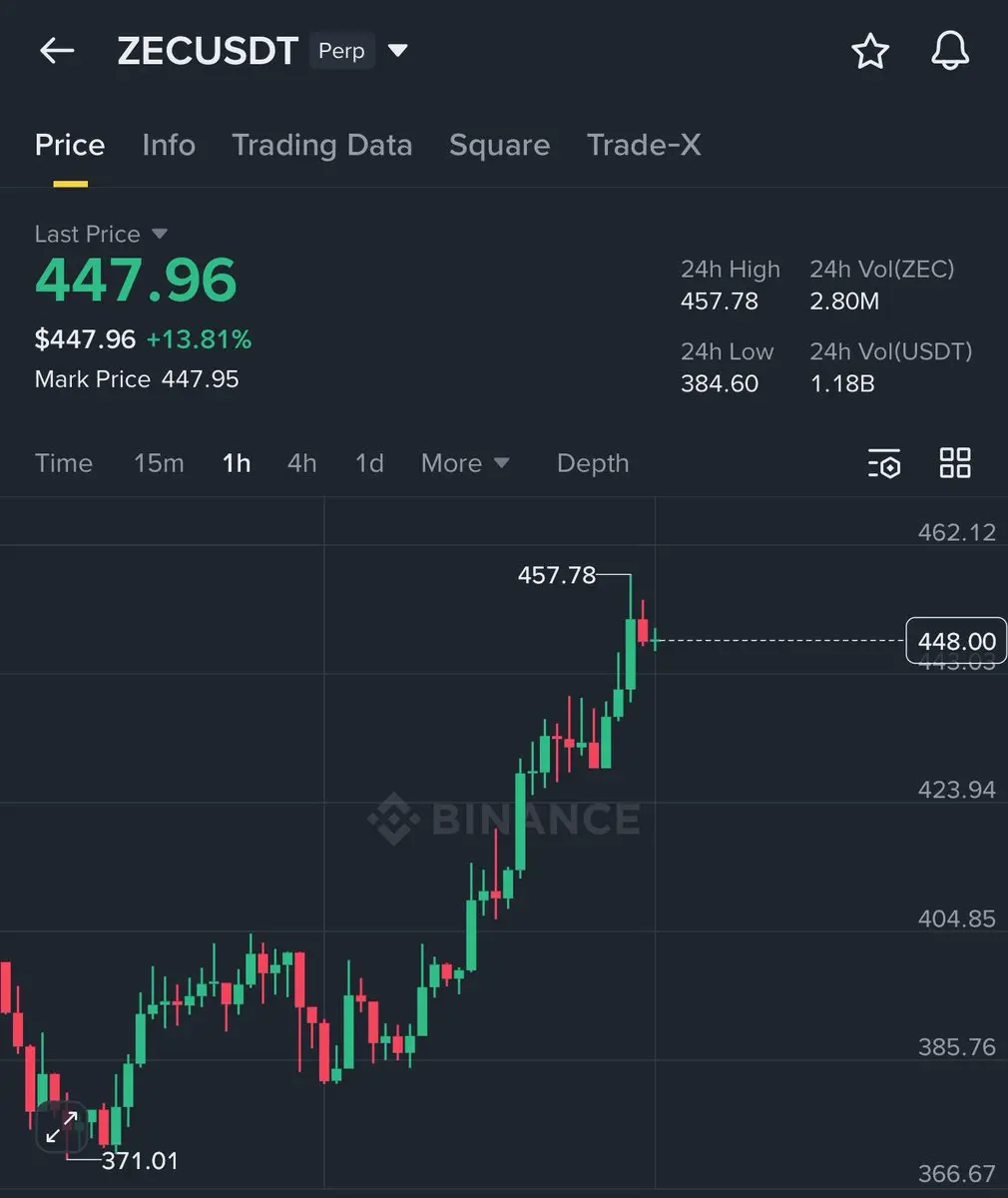
Task: Select the 4h chart interval
Action: tap(301, 463)
